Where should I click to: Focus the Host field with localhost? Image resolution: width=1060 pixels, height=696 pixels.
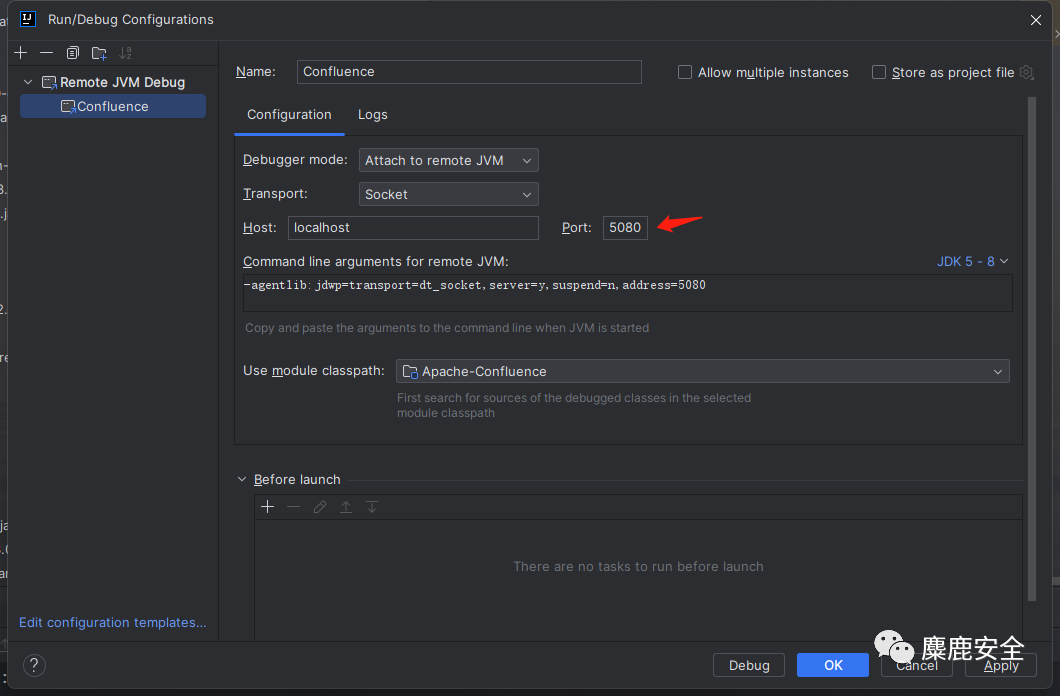(x=413, y=228)
